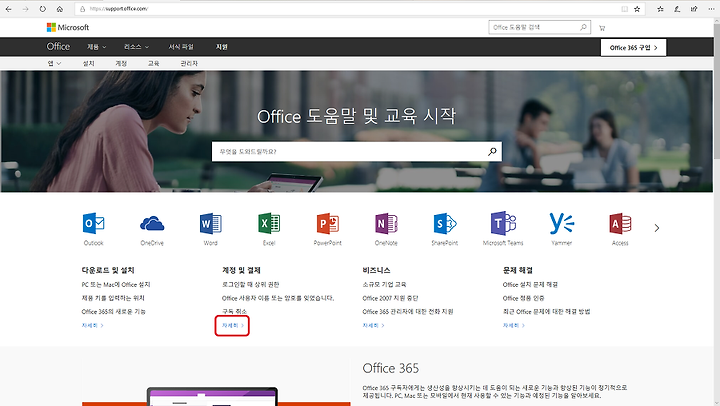The width and height of the screenshot is (720, 406).
Task: Open the browser favorites hub icon
Action: (660, 9)
